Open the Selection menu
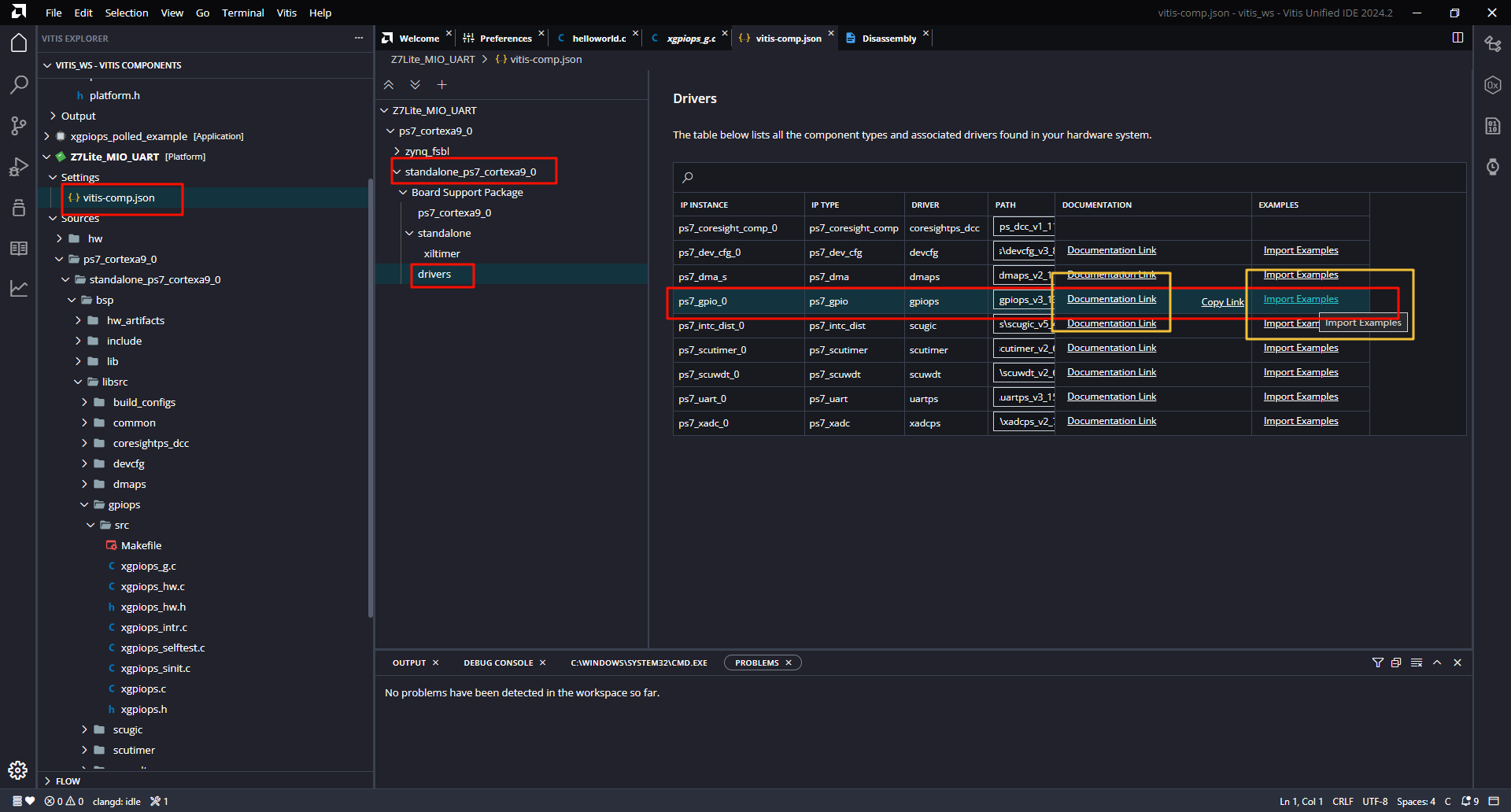 click(127, 13)
